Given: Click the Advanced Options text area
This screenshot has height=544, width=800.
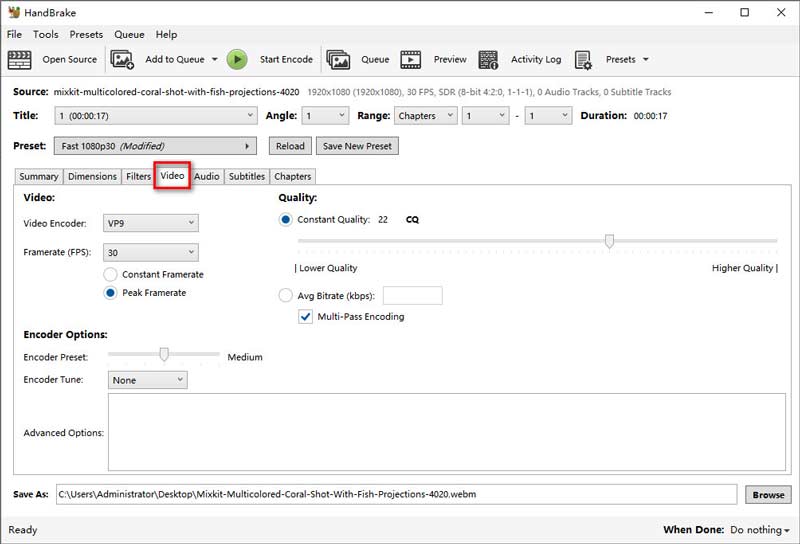Looking at the screenshot, I should 447,432.
